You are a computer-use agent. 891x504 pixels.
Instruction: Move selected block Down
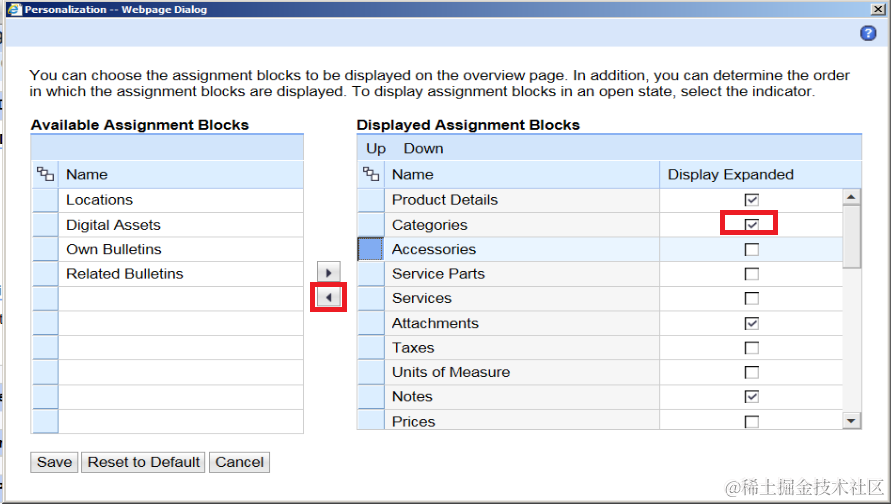click(x=423, y=148)
